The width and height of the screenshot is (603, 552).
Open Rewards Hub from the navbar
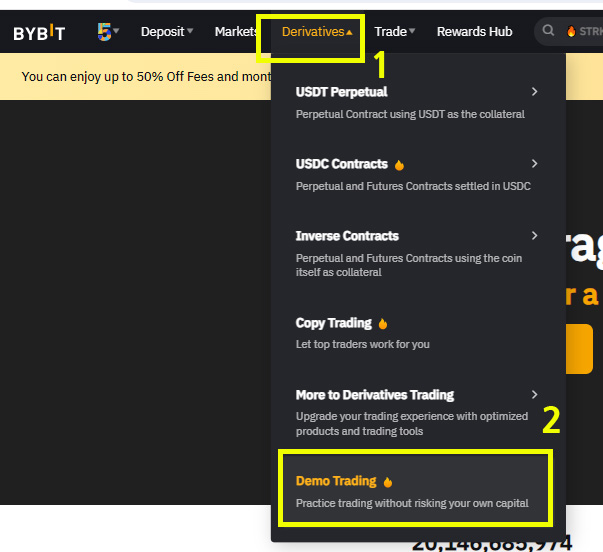coord(474,32)
